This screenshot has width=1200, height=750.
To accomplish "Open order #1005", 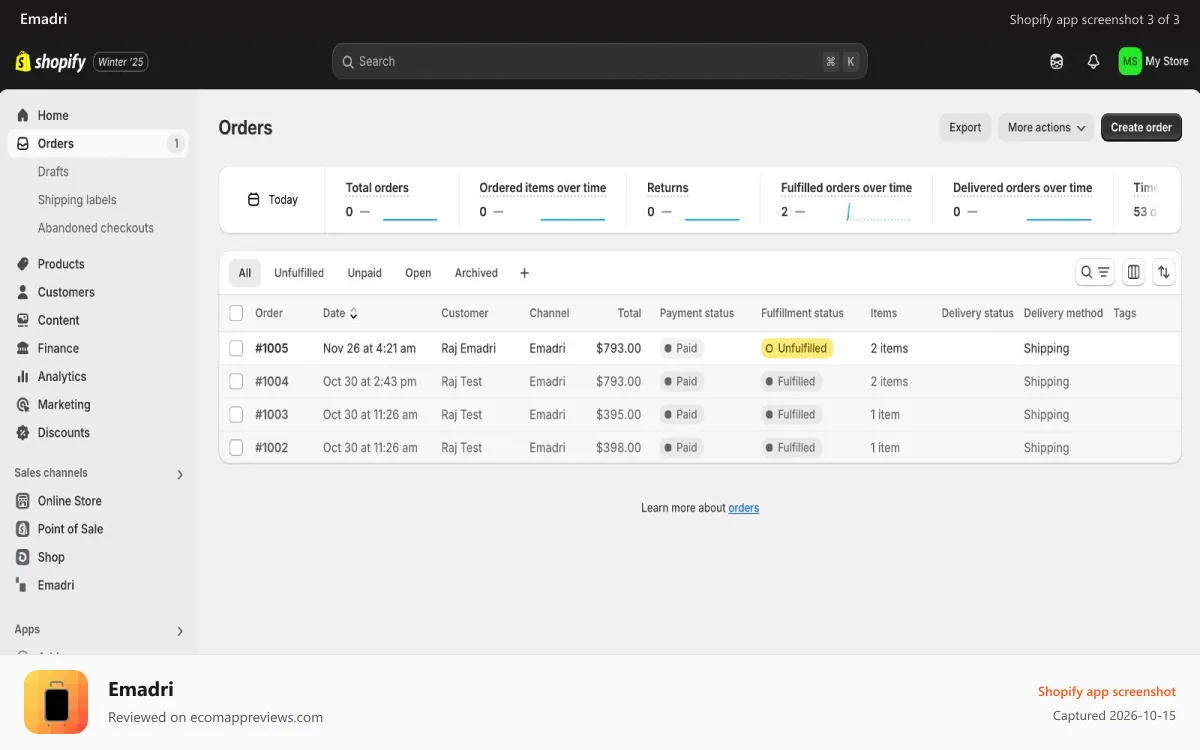I will coord(271,348).
